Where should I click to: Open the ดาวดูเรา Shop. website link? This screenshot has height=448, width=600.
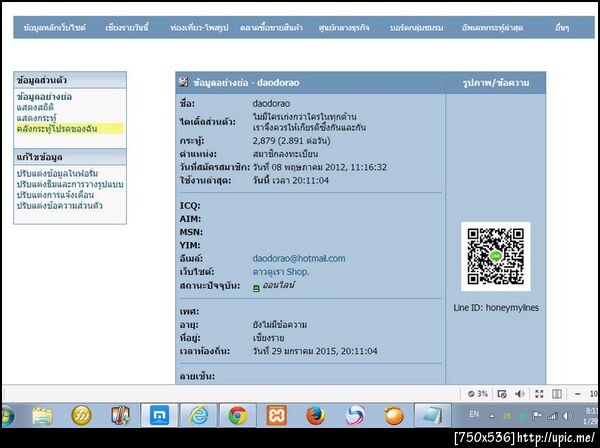(281, 272)
